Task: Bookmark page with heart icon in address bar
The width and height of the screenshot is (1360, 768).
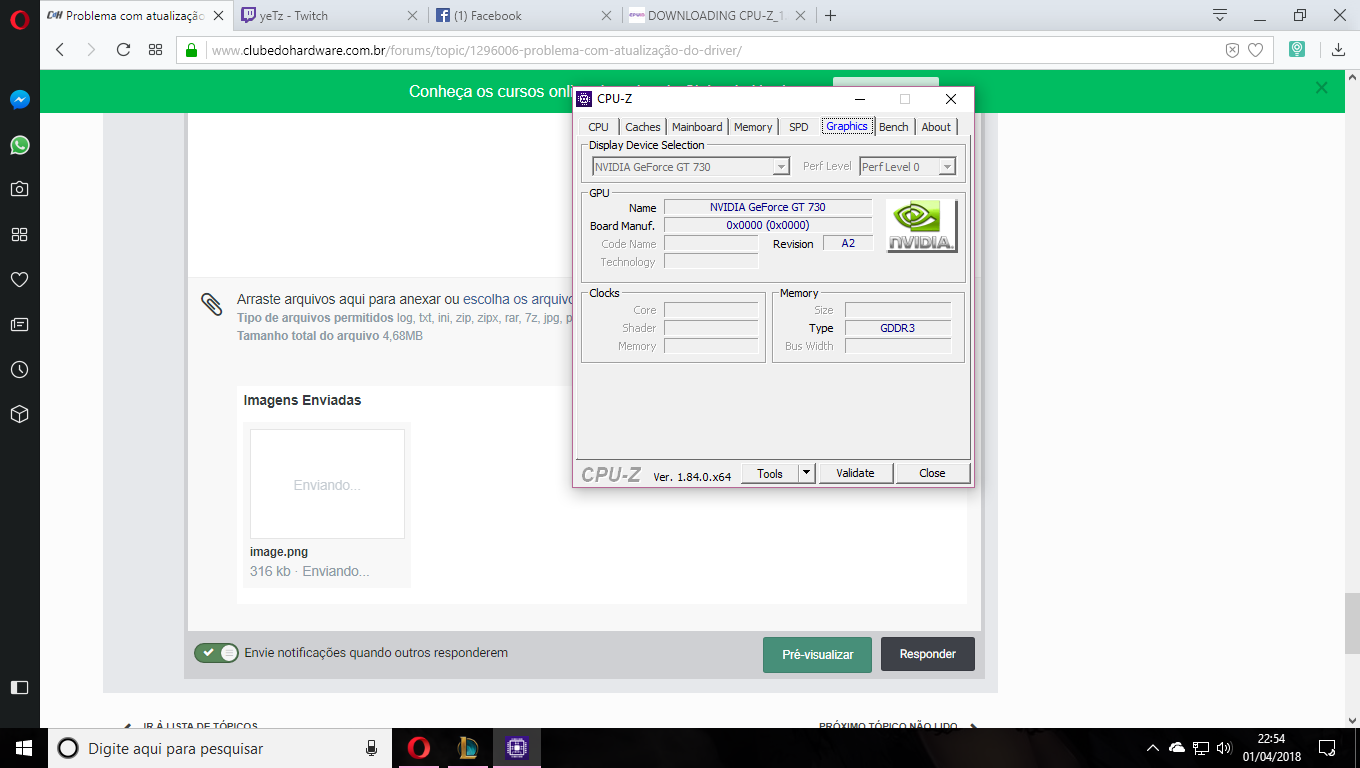Action: coord(1255,50)
